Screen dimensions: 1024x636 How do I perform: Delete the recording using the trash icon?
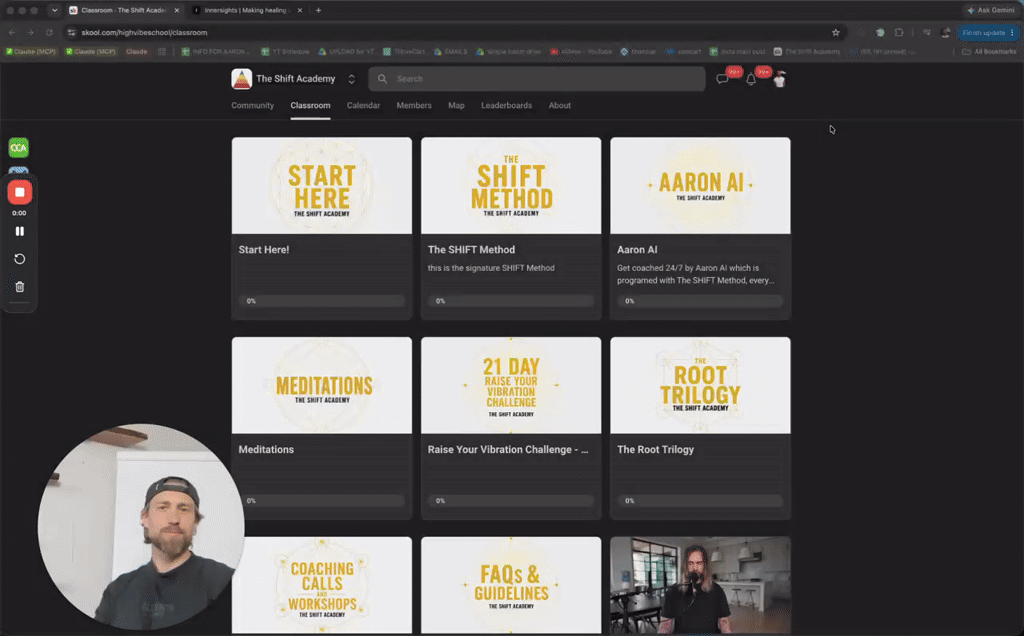[20, 287]
